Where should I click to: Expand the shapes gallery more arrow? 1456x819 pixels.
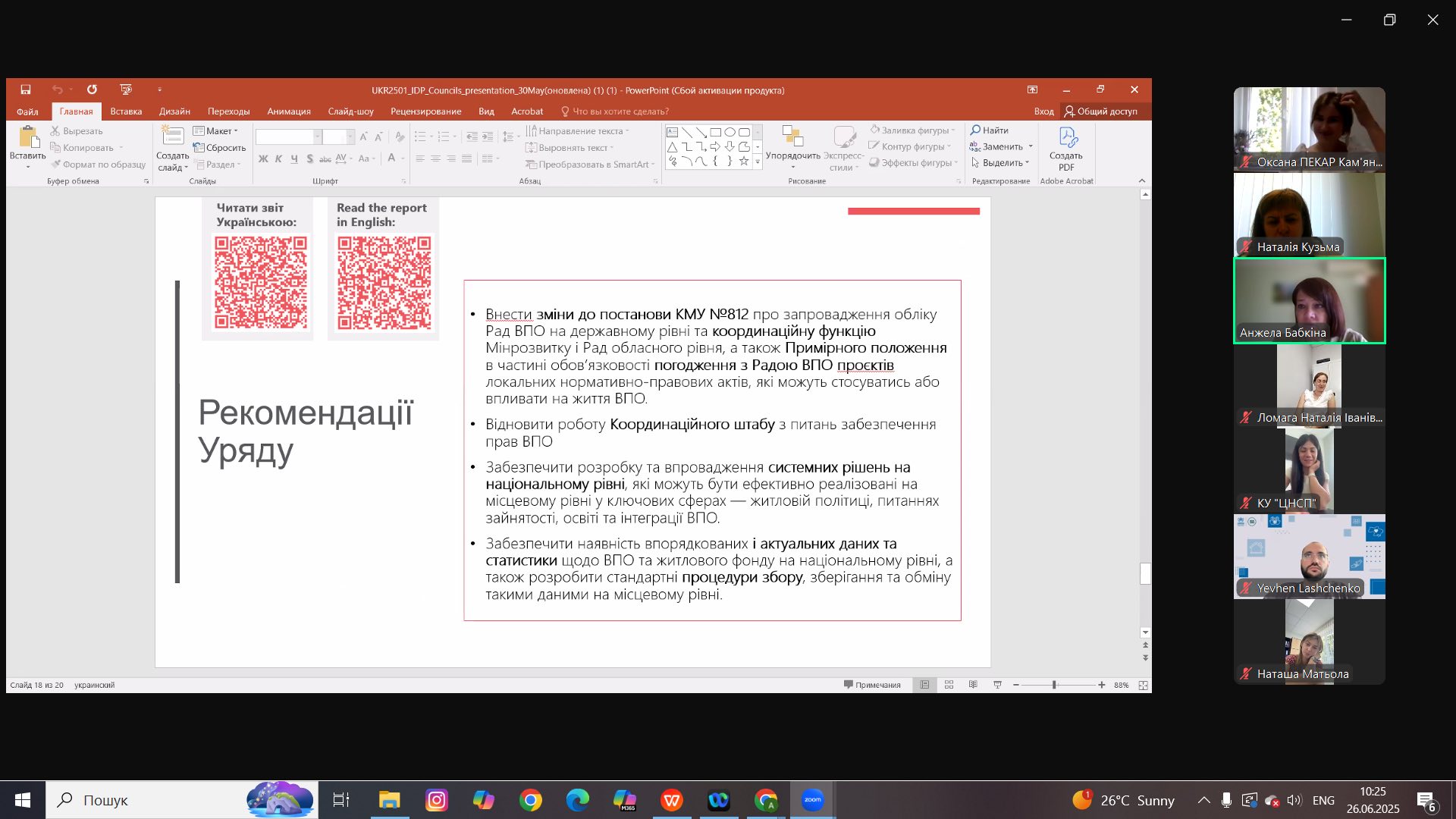(x=757, y=161)
